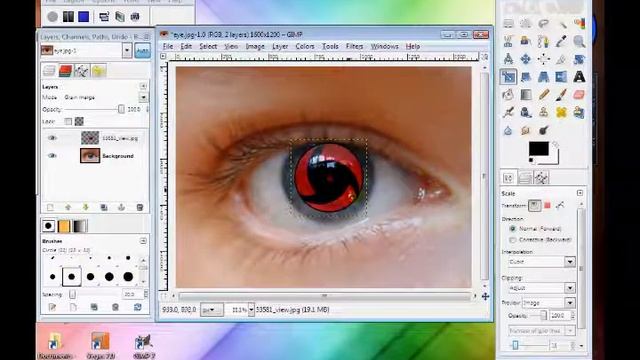The width and height of the screenshot is (640, 360).
Task: Select the Move tool
Action: tap(526, 59)
